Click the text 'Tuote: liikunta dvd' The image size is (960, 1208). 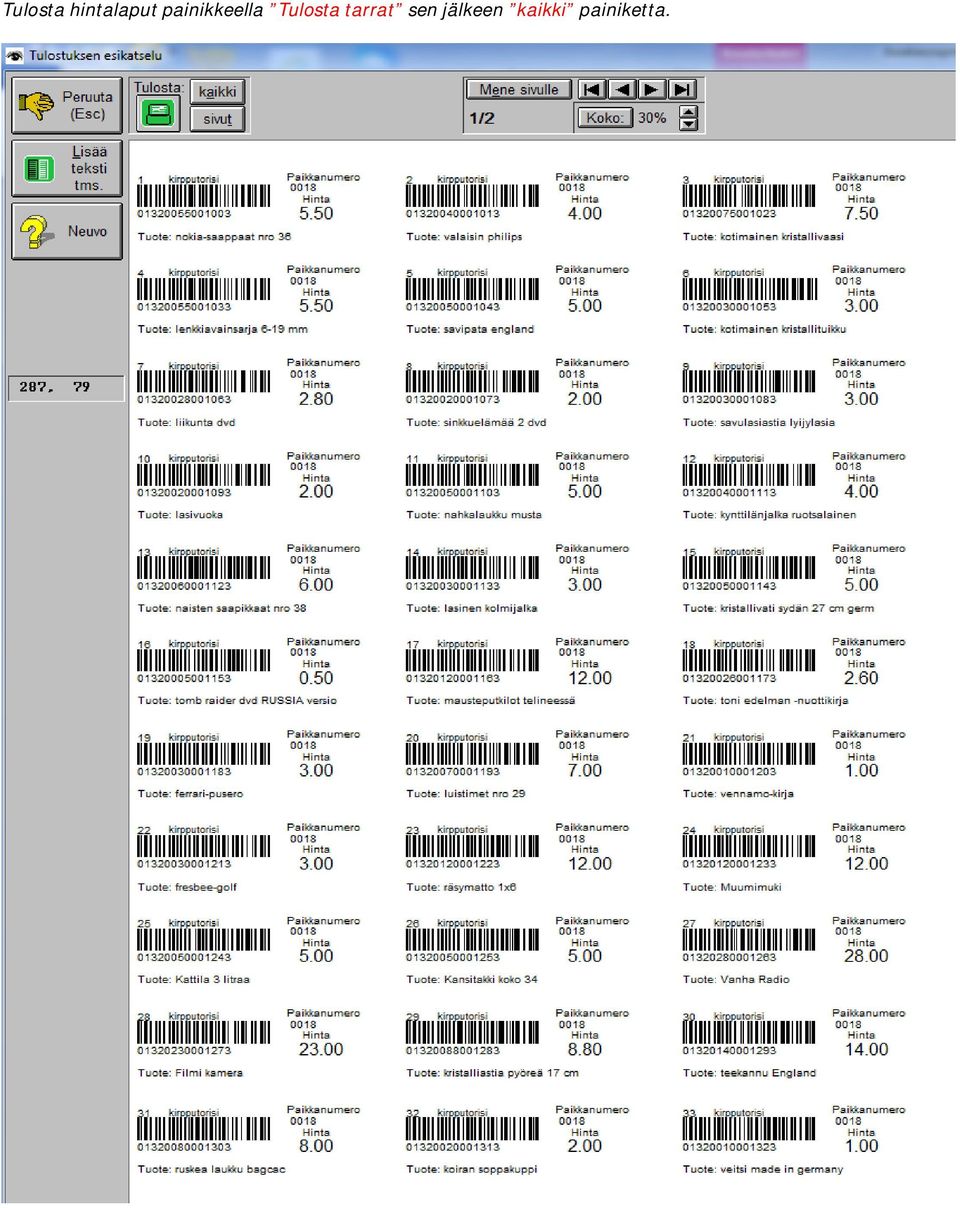(187, 422)
